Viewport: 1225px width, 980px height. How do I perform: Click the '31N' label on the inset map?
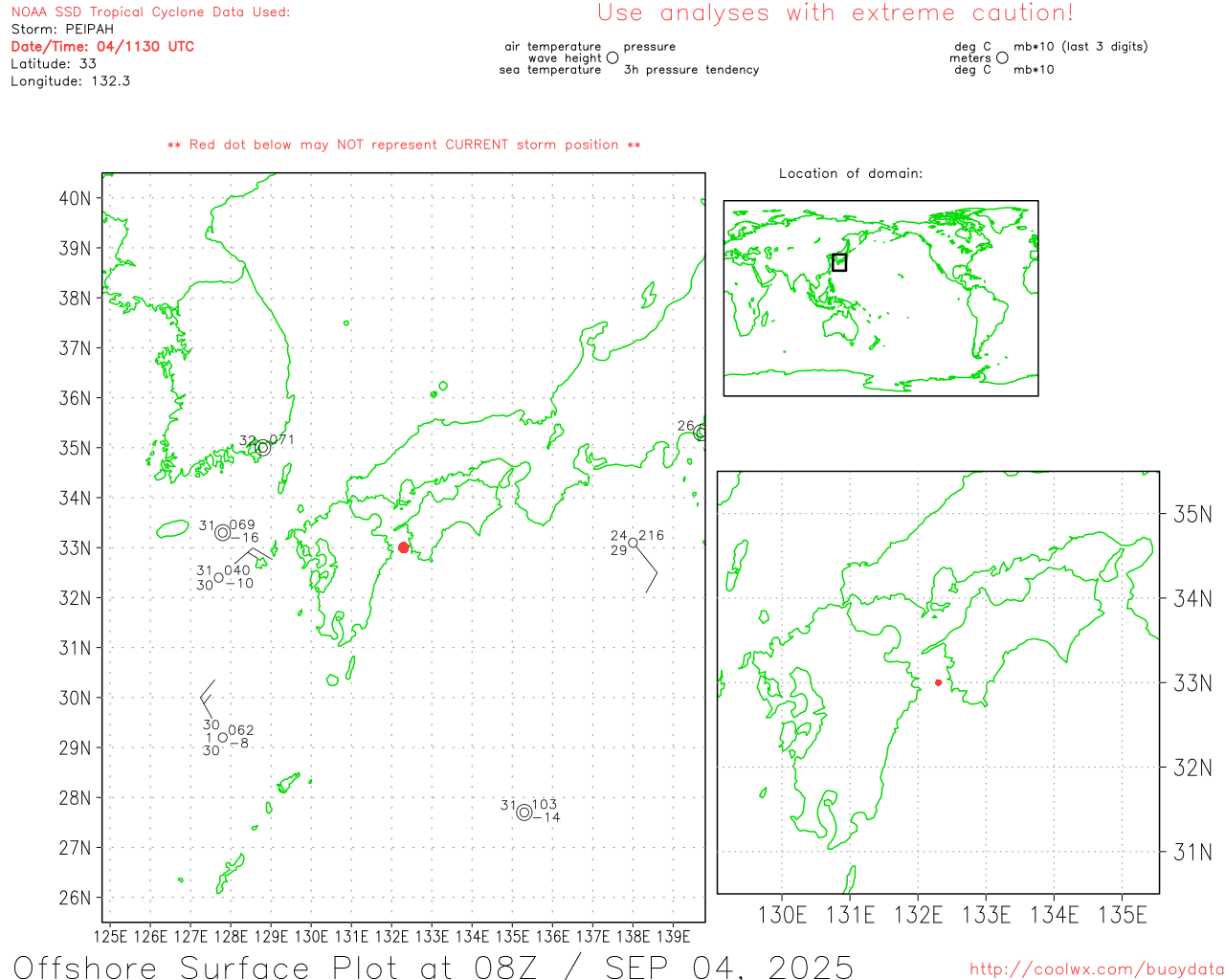tap(1192, 852)
